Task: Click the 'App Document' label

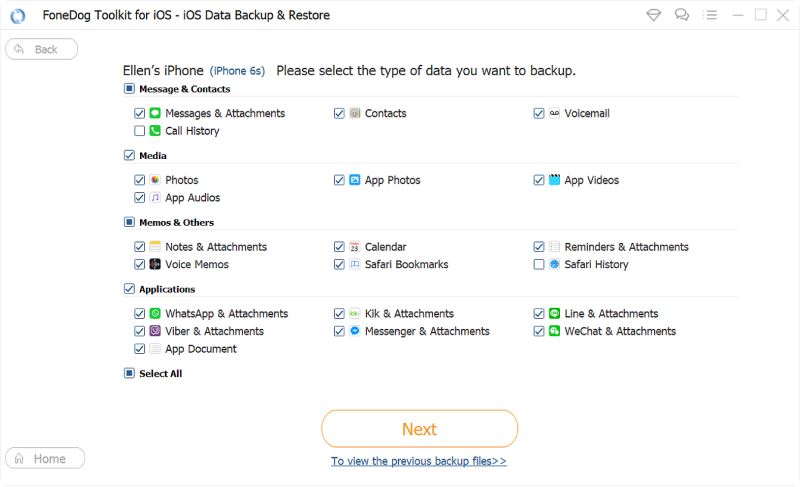Action: pyautogui.click(x=201, y=349)
